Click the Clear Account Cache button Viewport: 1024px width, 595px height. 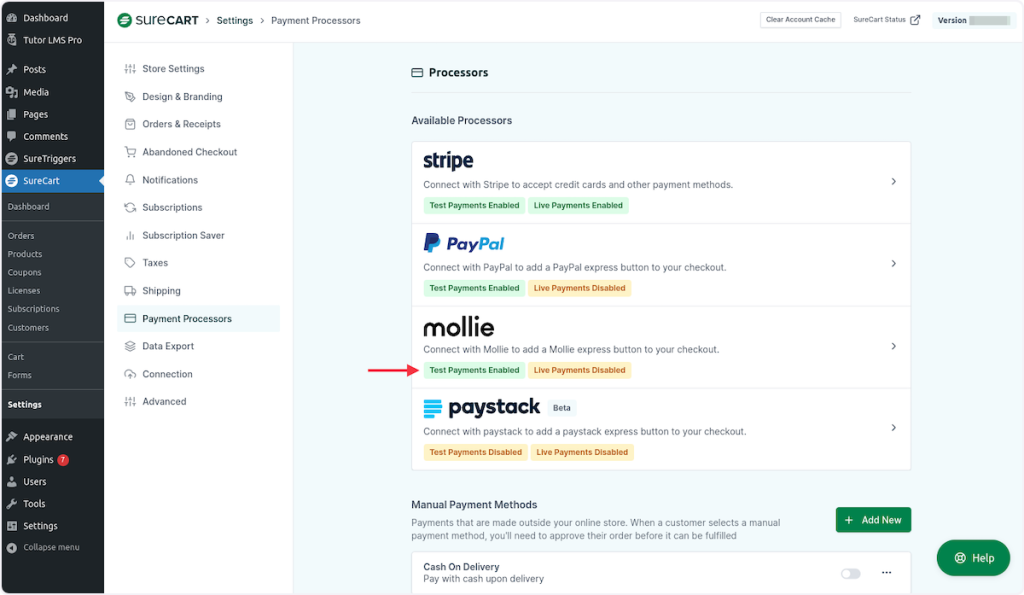(x=800, y=19)
